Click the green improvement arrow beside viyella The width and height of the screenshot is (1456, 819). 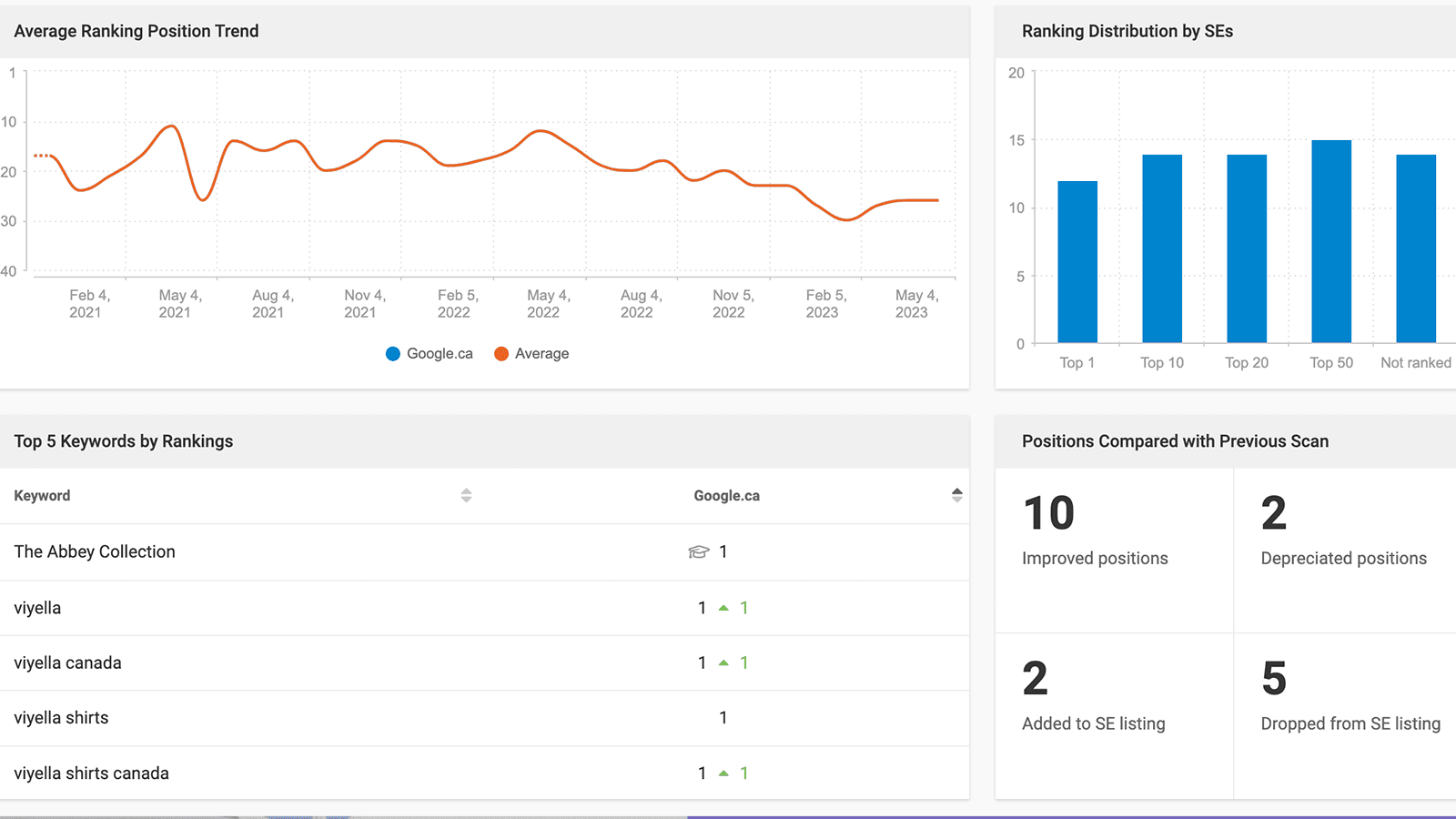click(x=724, y=607)
